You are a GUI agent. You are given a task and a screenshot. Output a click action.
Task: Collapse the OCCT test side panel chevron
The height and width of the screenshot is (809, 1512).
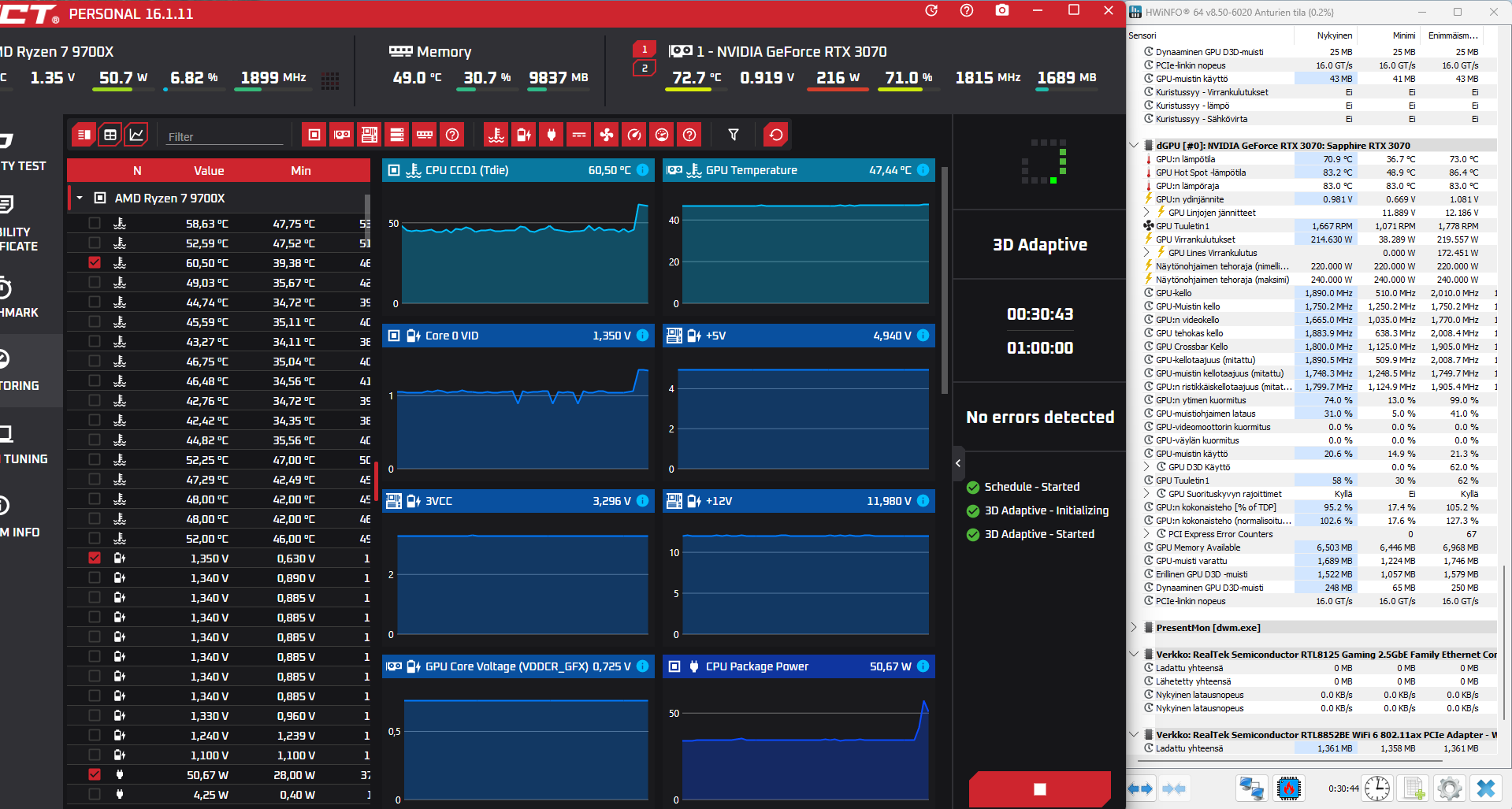tap(958, 463)
